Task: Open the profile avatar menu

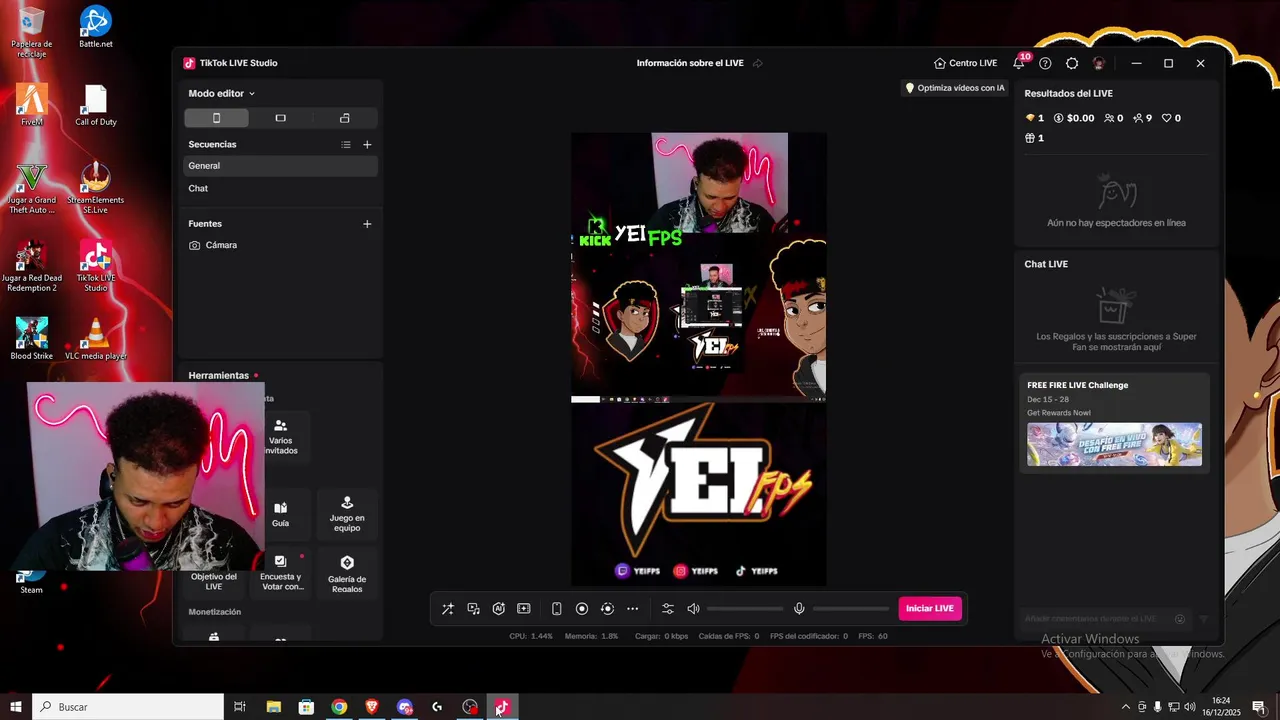Action: 1099,63
